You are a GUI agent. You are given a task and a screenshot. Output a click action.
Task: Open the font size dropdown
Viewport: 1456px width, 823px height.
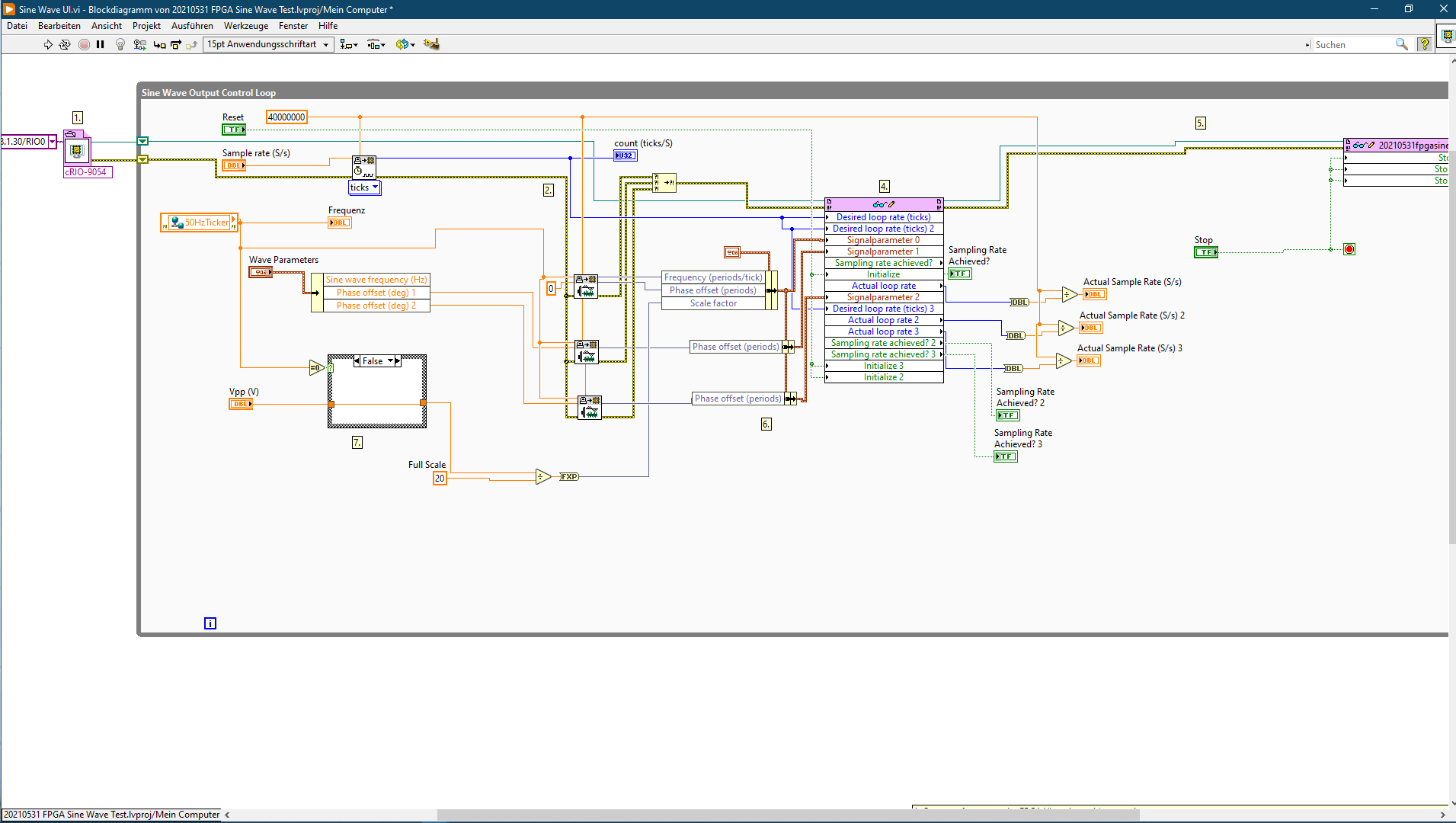pos(268,45)
